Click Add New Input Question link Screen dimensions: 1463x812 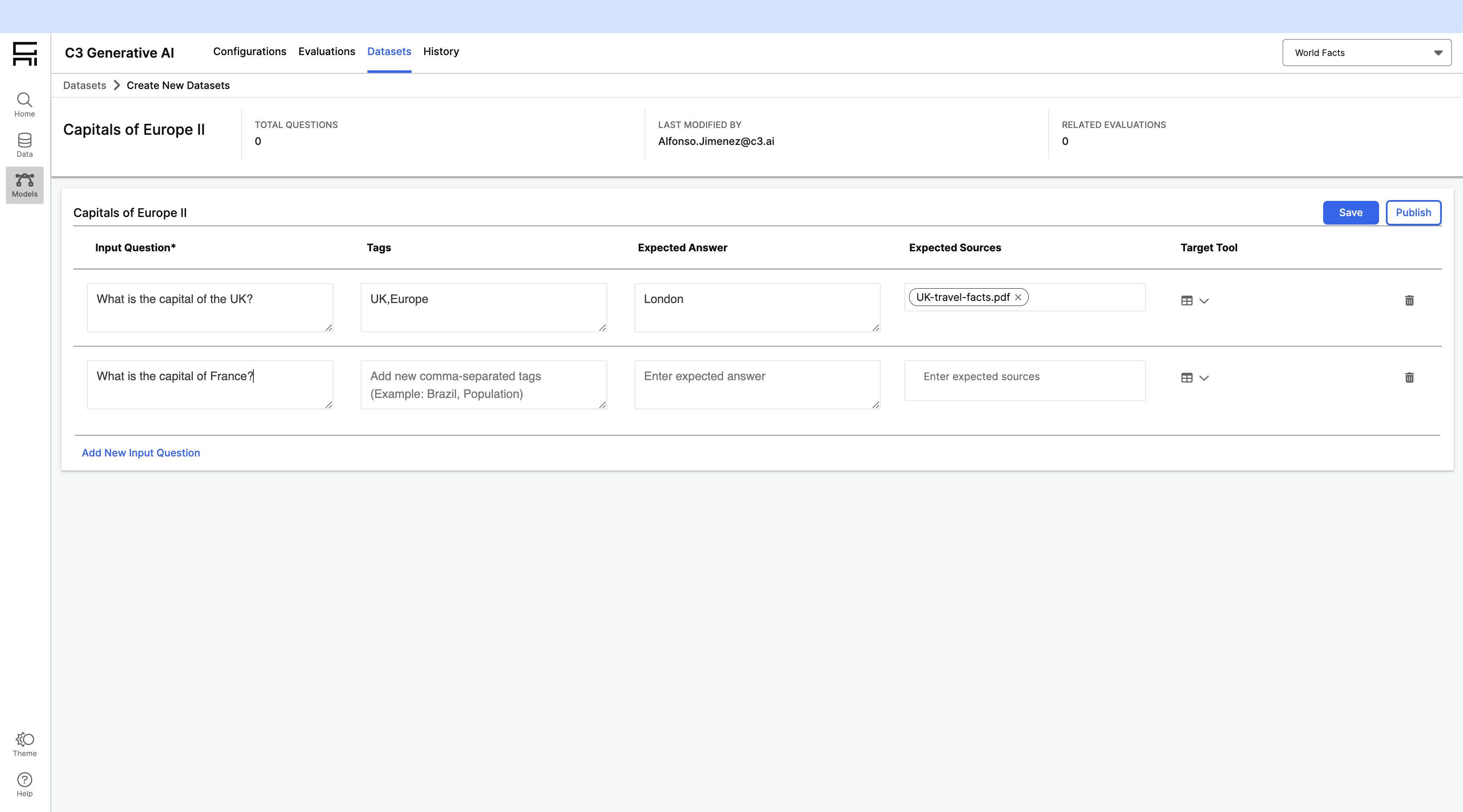pos(141,453)
